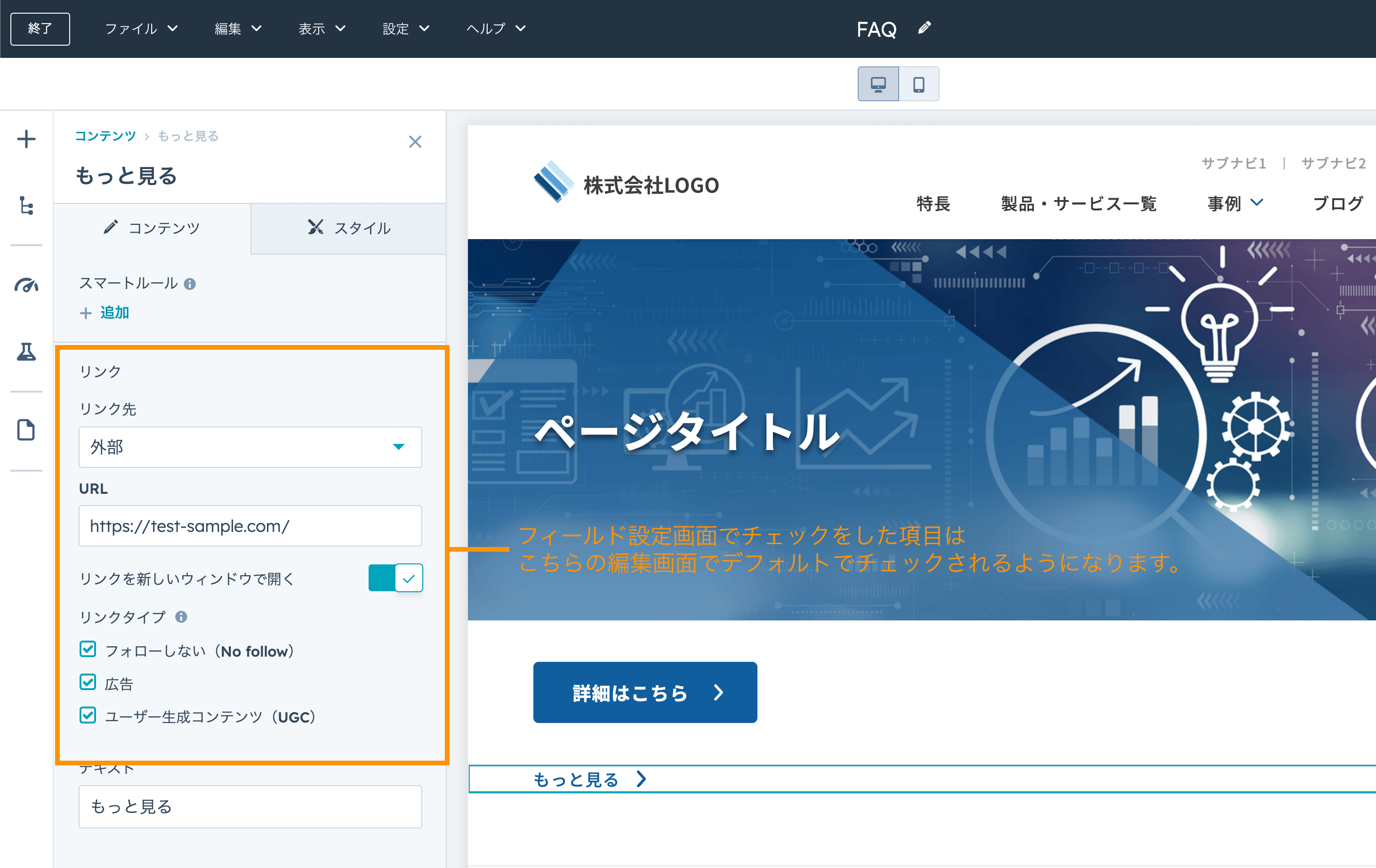The width and height of the screenshot is (1376, 868).
Task: Click the pencil icon next to FAQ title
Action: pyautogui.click(x=924, y=28)
